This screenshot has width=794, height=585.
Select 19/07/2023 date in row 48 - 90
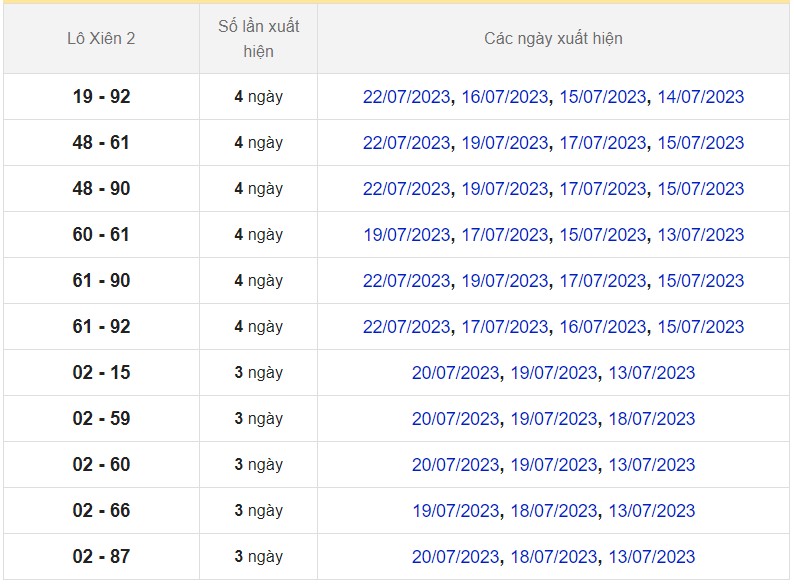coord(504,189)
